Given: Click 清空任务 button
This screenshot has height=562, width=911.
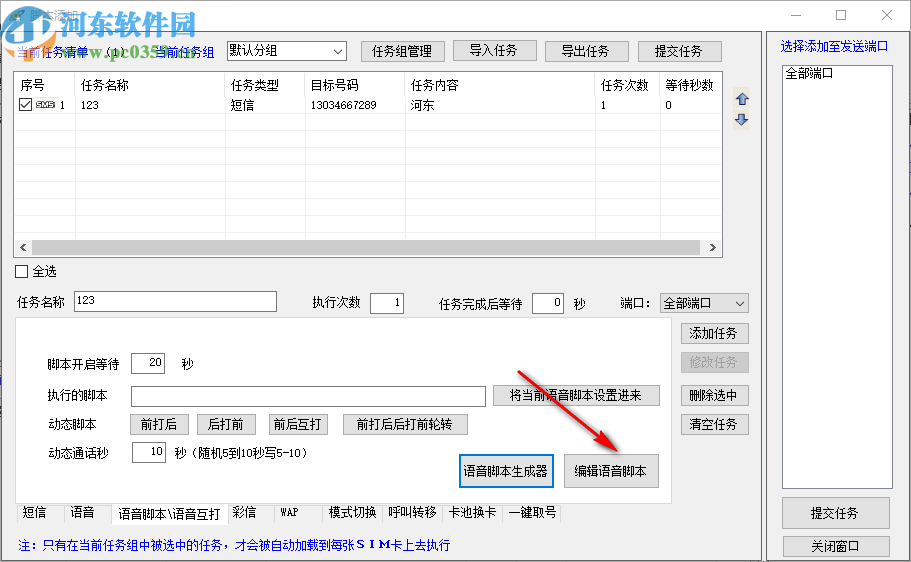Looking at the screenshot, I should click(714, 424).
